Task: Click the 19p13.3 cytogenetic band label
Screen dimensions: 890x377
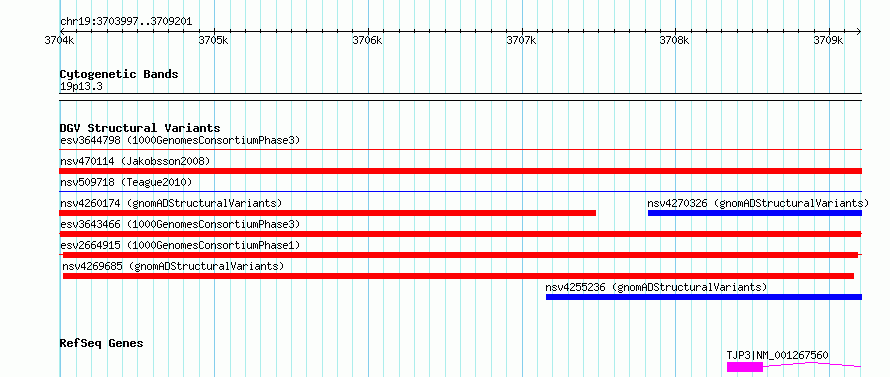Action: tap(81, 86)
